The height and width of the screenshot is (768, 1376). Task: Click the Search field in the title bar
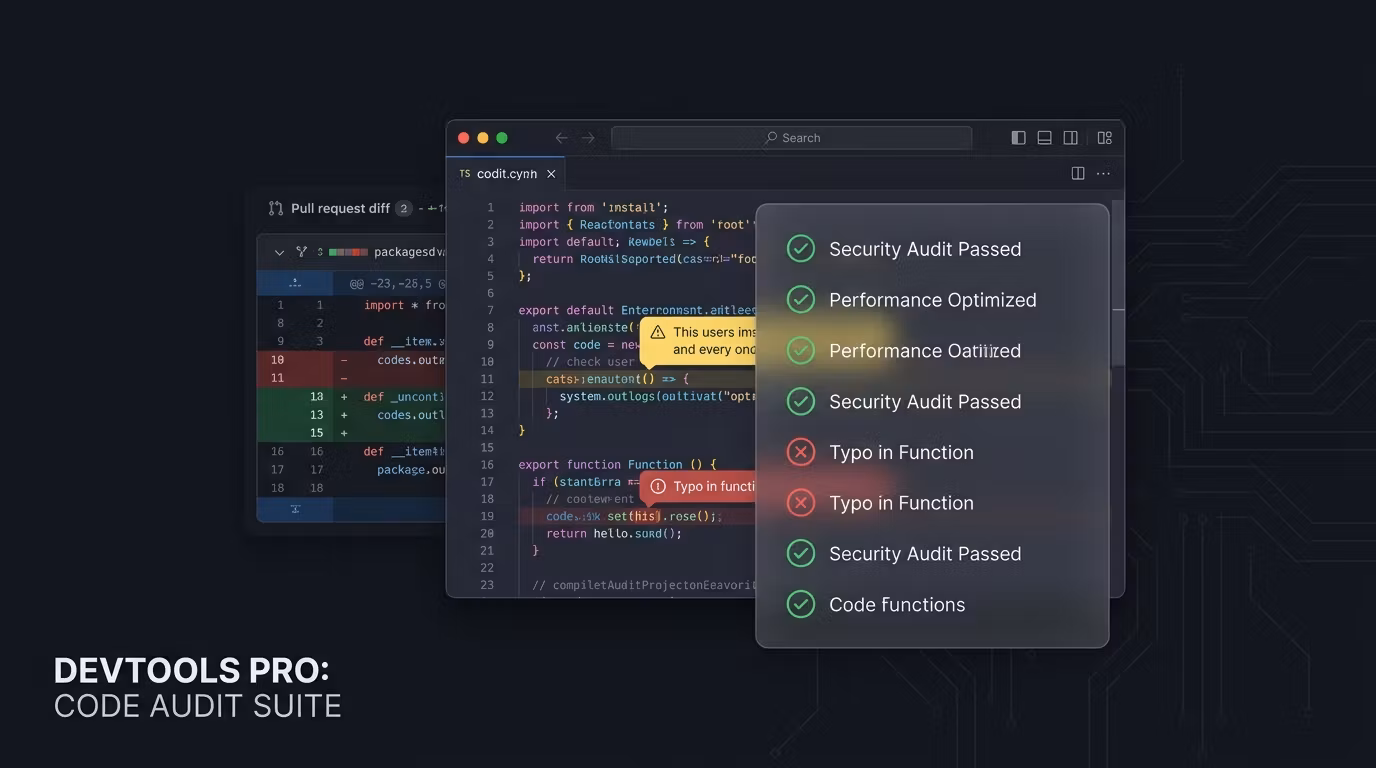pos(791,138)
